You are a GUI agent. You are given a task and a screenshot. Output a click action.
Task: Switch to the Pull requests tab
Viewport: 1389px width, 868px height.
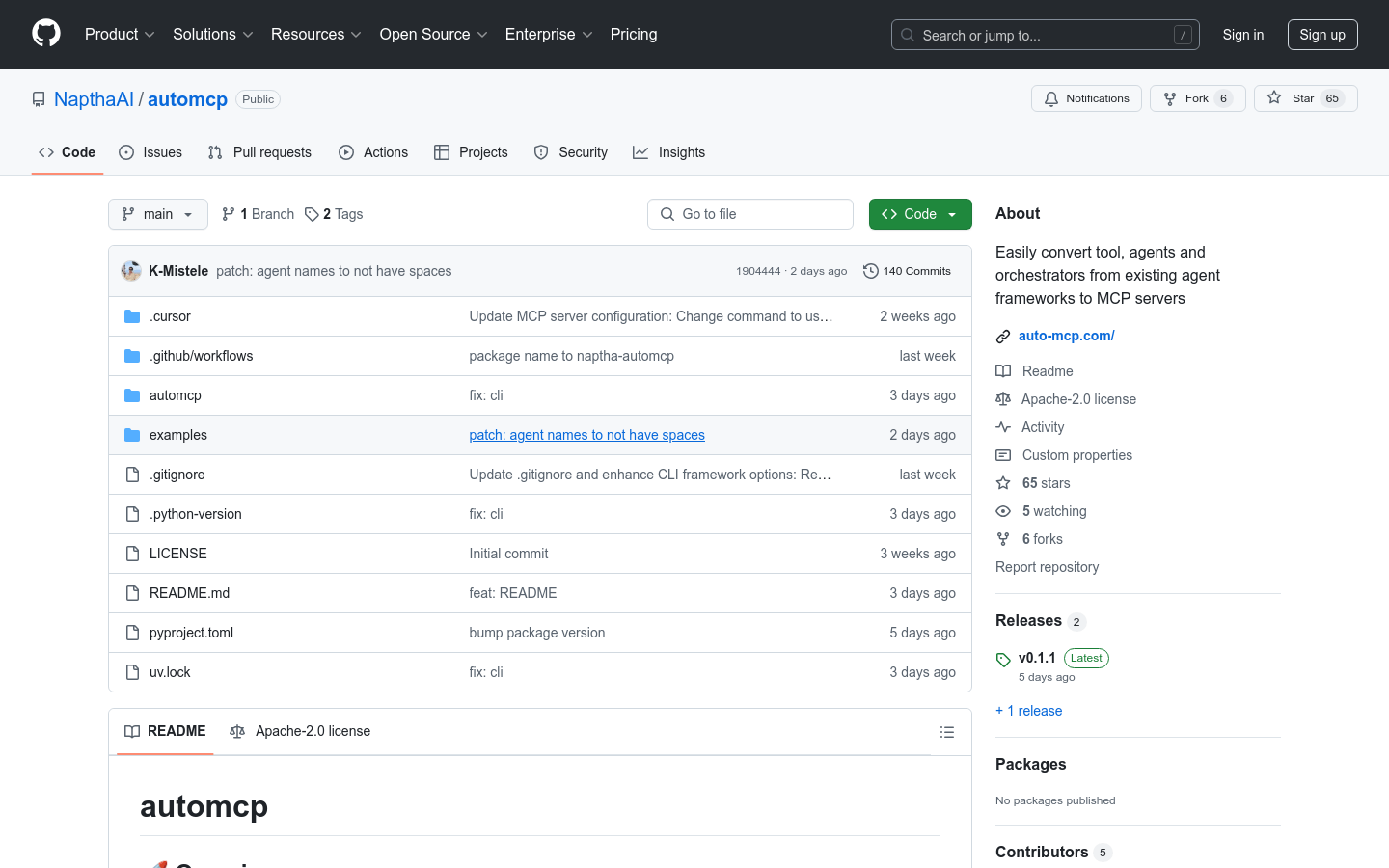pos(259,152)
